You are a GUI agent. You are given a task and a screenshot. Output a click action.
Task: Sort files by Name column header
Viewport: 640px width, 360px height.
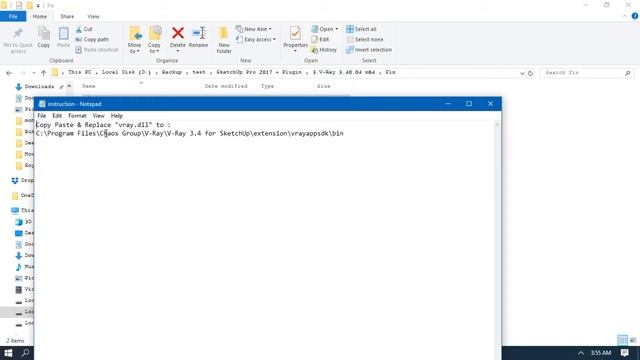click(89, 86)
